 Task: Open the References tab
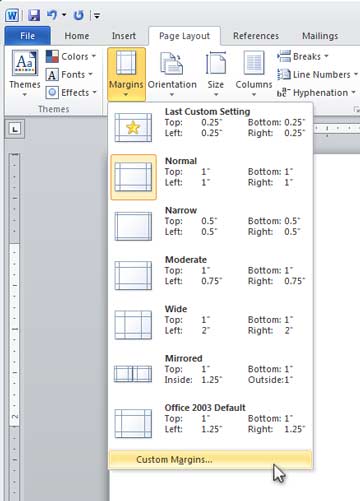(256, 36)
